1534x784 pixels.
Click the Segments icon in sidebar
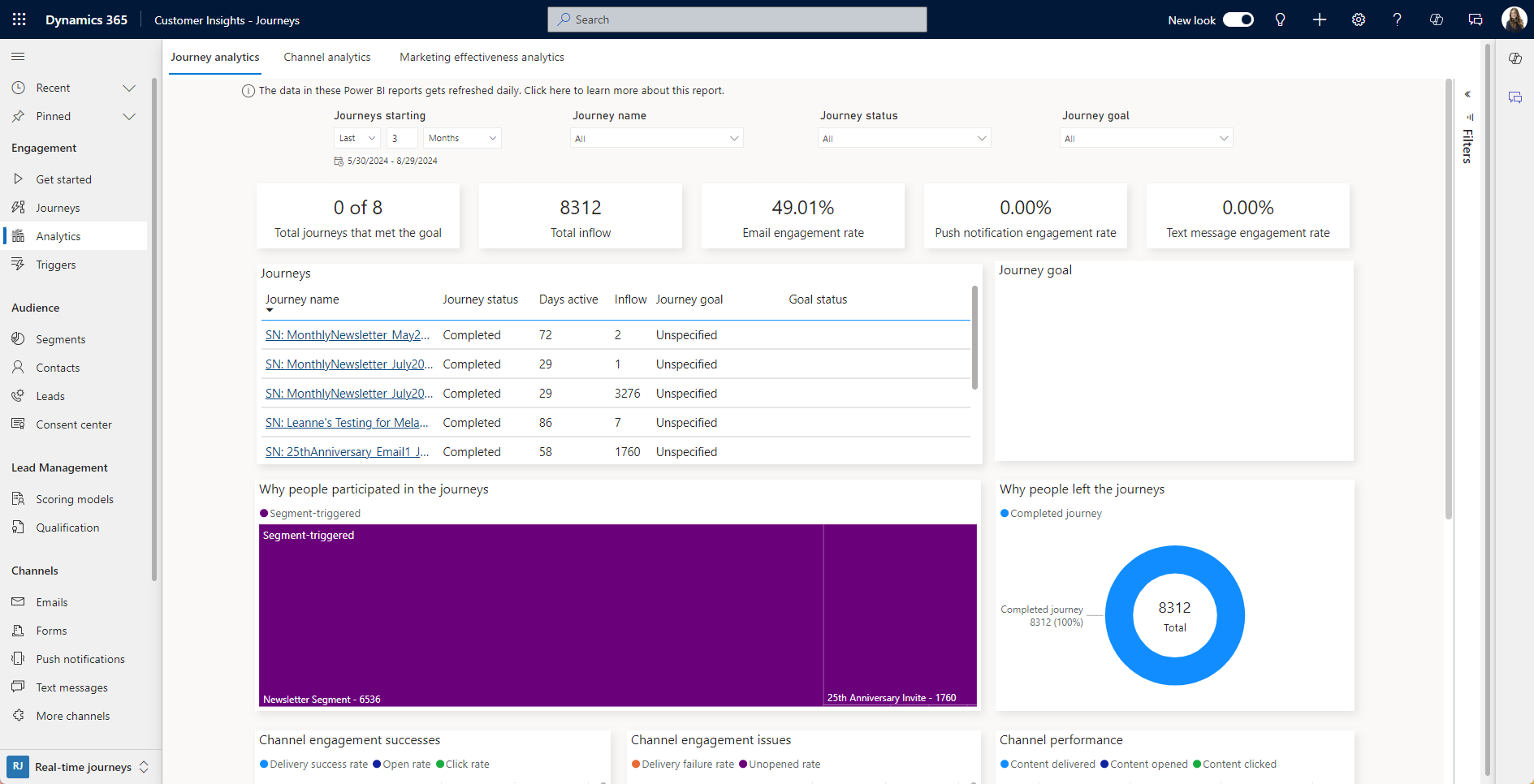(x=18, y=338)
